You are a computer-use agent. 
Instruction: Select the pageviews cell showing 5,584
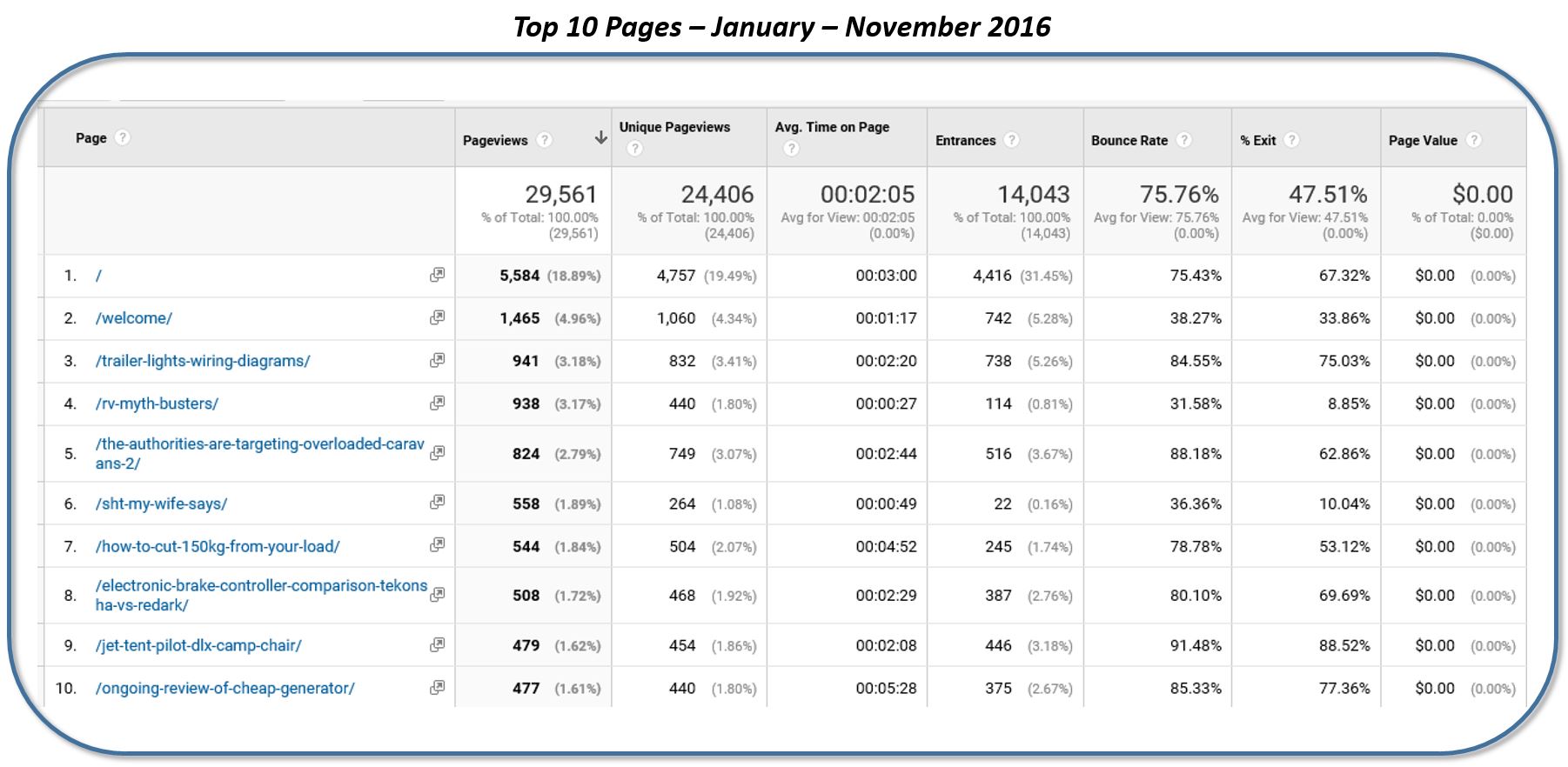tap(519, 276)
